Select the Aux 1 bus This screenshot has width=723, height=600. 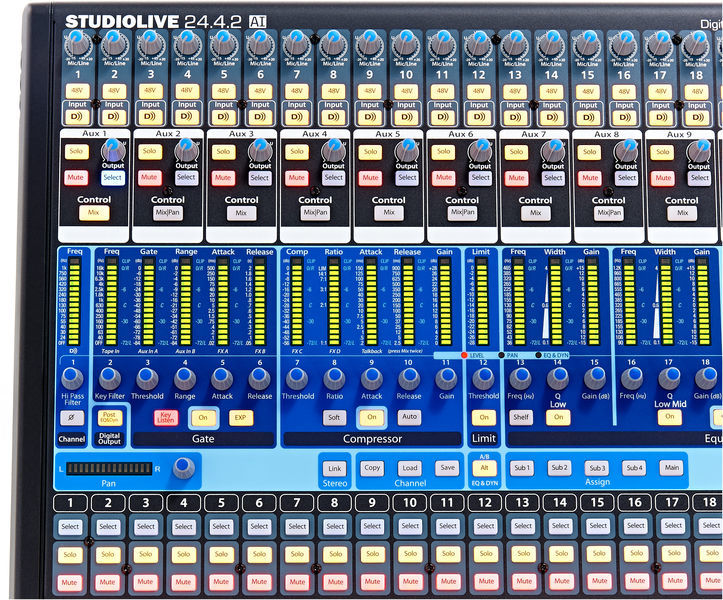click(113, 178)
